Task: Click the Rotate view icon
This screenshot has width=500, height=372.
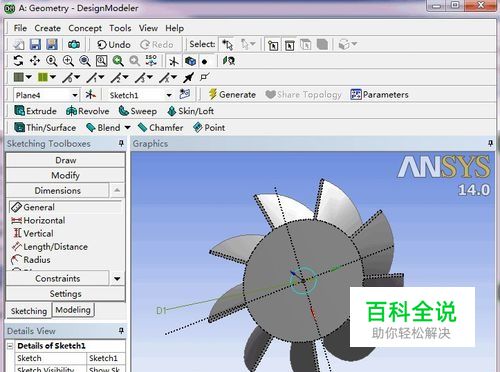Action: (18, 61)
